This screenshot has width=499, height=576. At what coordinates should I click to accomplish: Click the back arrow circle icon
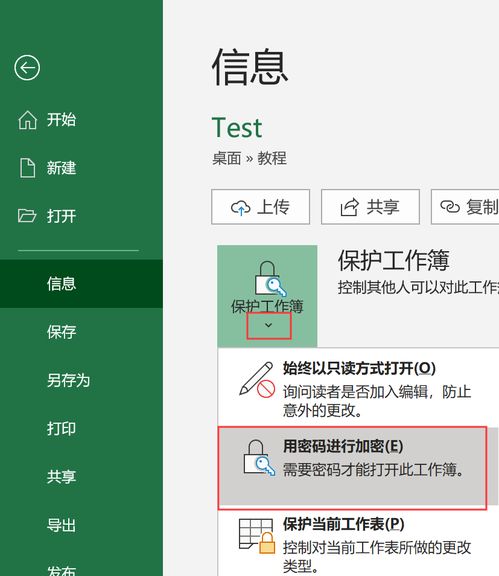point(27,68)
